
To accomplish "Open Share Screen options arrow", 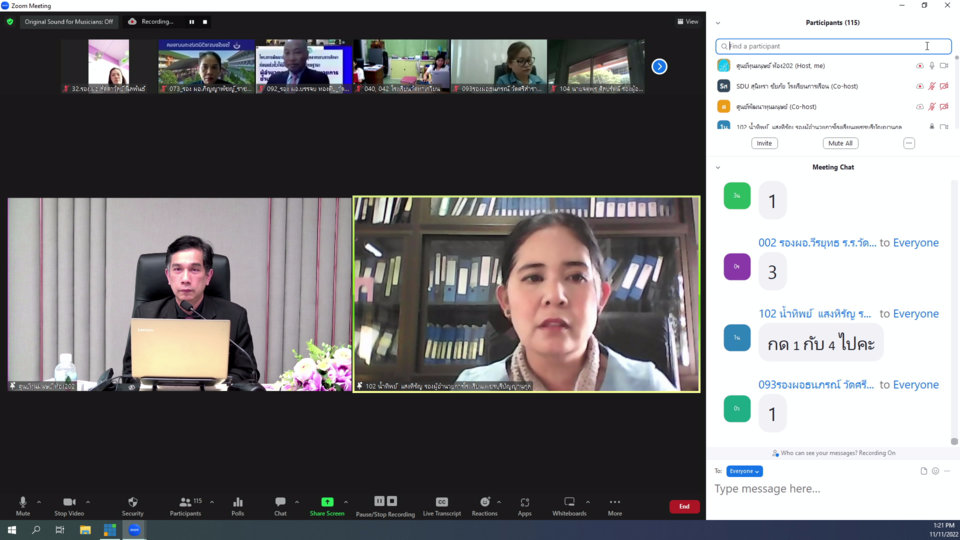I will point(346,502).
